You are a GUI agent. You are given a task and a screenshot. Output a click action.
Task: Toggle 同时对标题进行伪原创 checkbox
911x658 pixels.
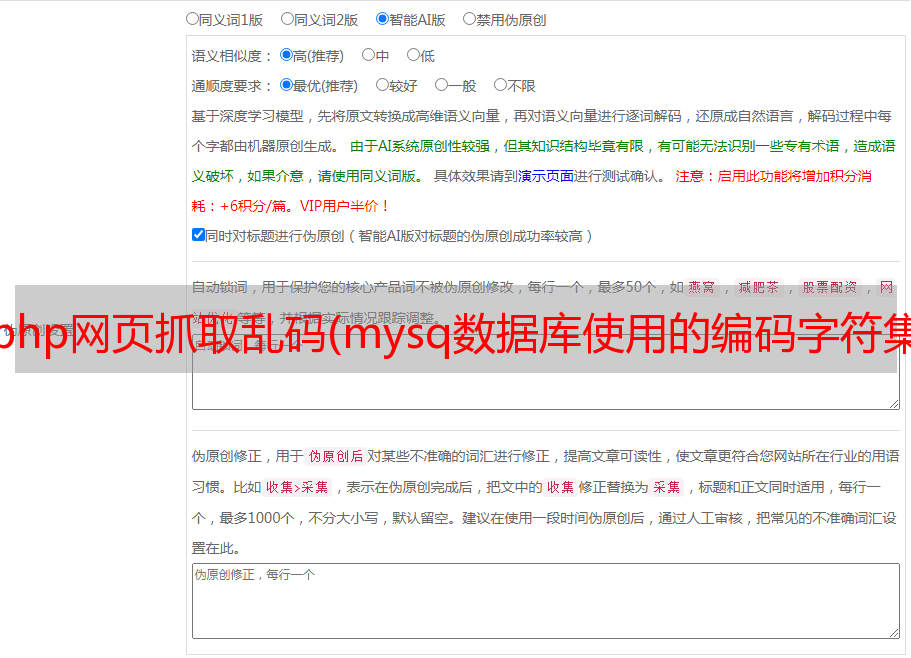click(x=198, y=235)
